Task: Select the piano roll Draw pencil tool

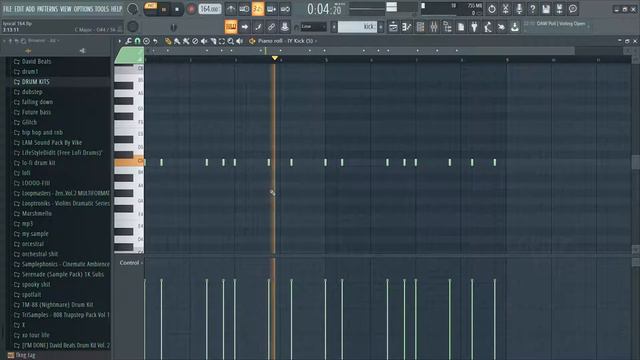Action: (x=168, y=41)
